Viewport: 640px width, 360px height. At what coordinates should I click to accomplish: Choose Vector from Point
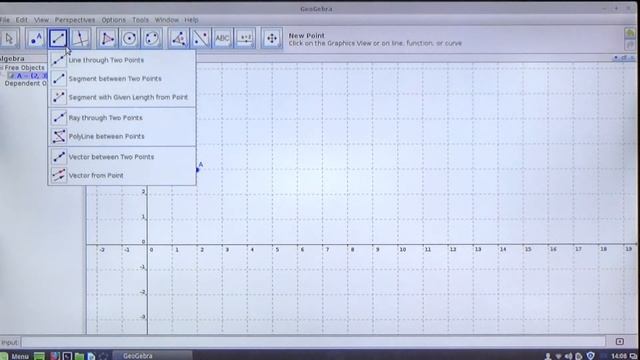[122, 176]
